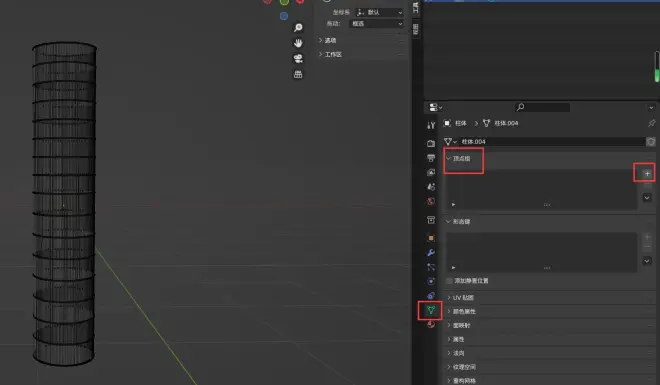The image size is (660, 385).
Task: Toggle camera view in the viewport
Action: (298, 58)
